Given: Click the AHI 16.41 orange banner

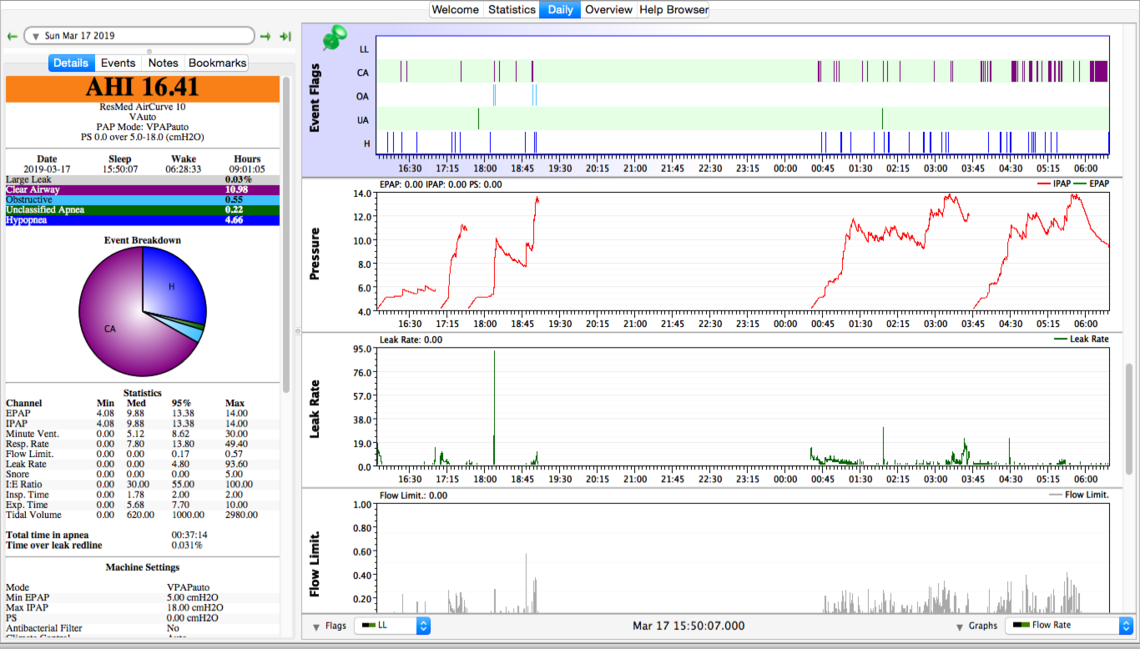Looking at the screenshot, I should click(142, 89).
